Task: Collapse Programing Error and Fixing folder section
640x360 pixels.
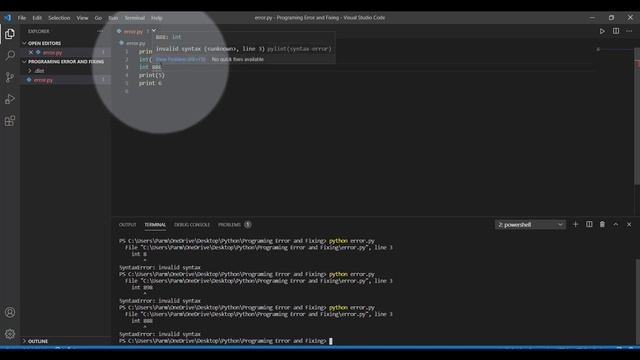Action: 24,62
